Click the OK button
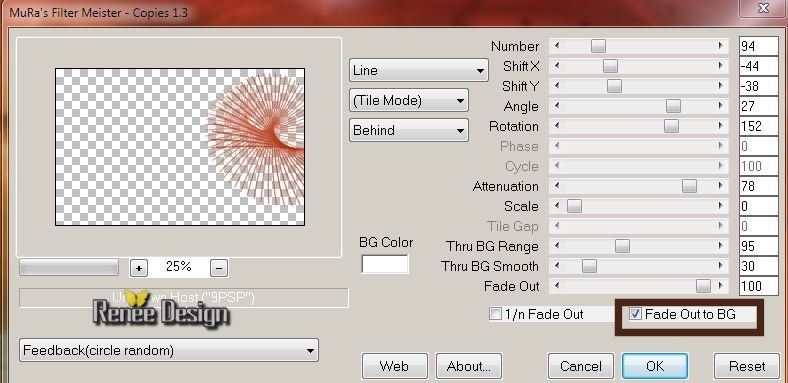Image resolution: width=788 pixels, height=383 pixels. click(655, 366)
